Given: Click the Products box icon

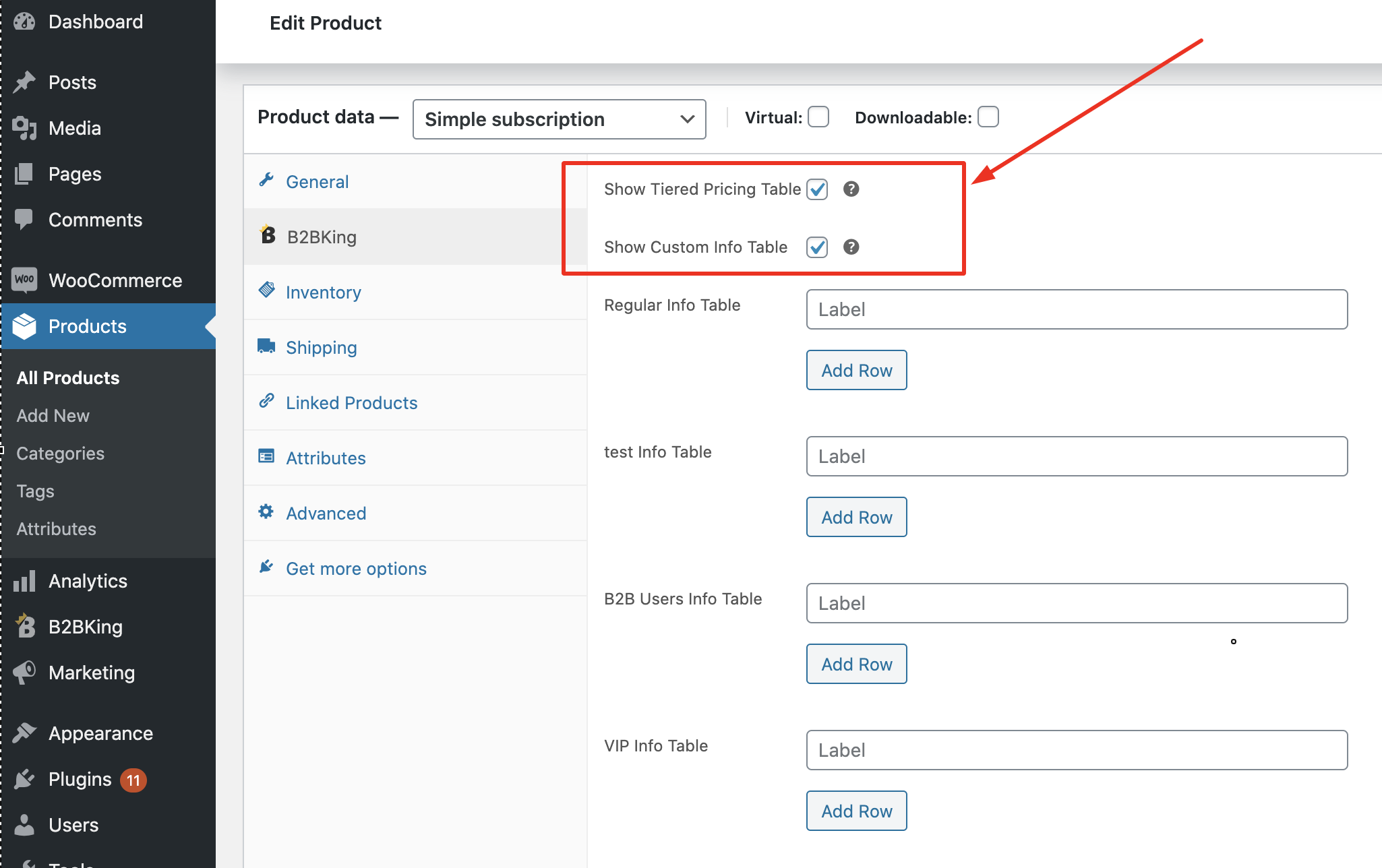Looking at the screenshot, I should [x=24, y=326].
